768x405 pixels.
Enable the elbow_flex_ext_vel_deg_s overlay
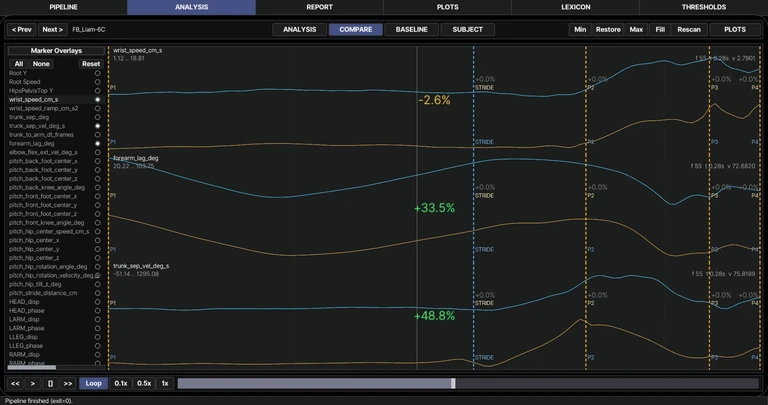coord(97,152)
